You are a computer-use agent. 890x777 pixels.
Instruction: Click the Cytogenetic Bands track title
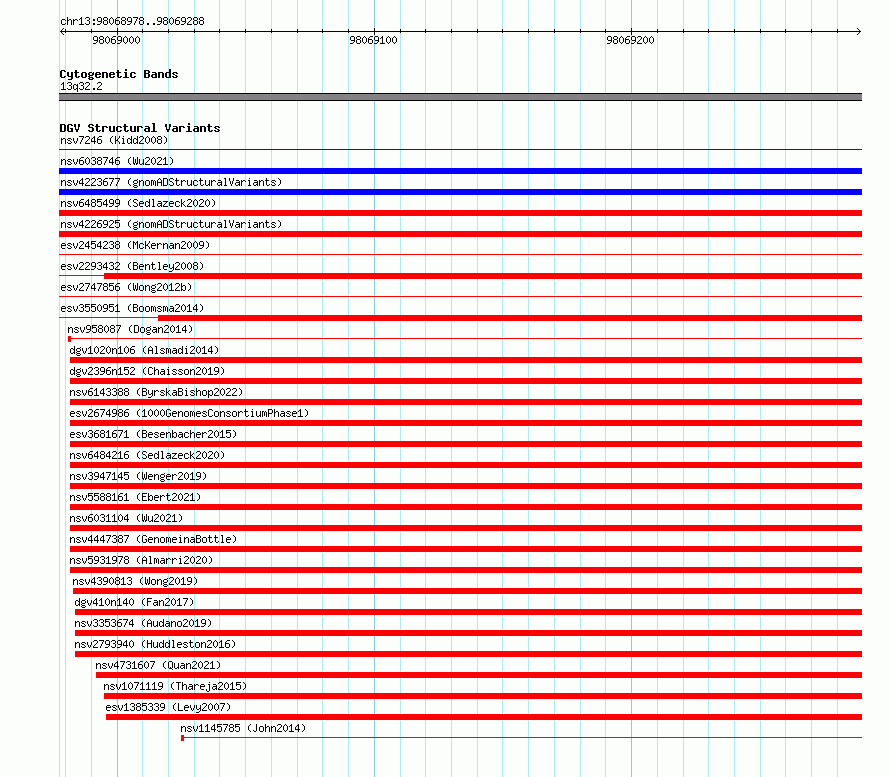(119, 74)
